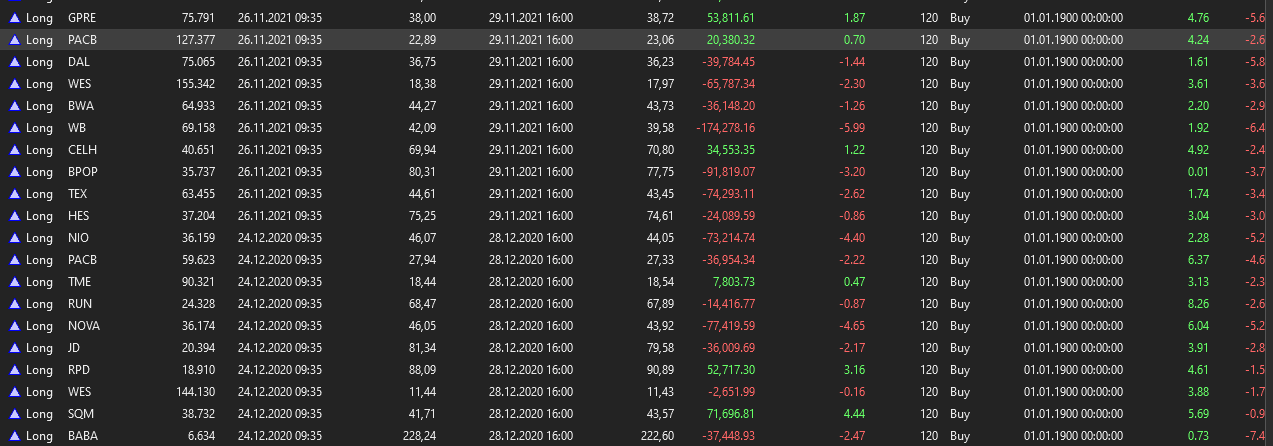Select the TEX quantity 63.455
The image size is (1273, 446).
(x=198, y=194)
